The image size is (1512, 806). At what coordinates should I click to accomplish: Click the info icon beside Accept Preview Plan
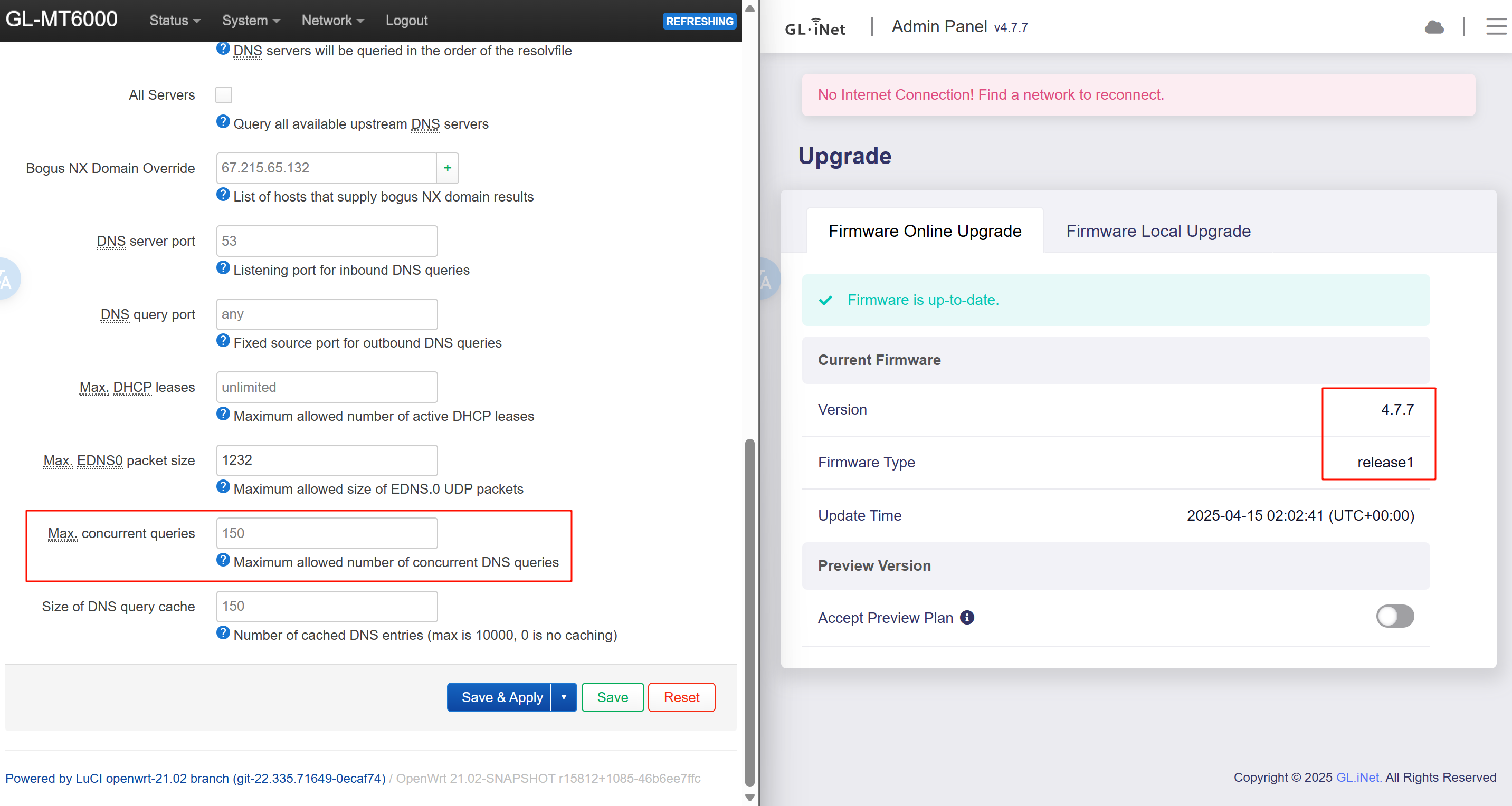pyautogui.click(x=967, y=617)
